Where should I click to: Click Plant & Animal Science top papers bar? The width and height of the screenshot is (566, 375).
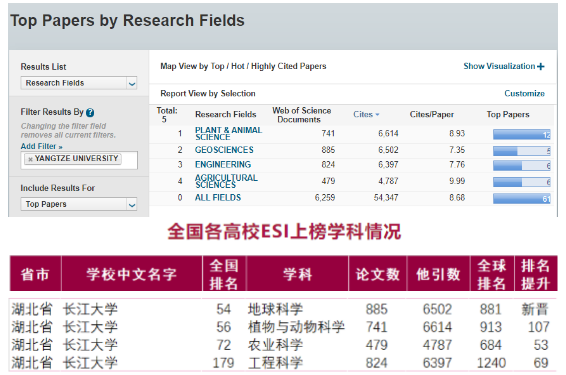tap(522, 134)
